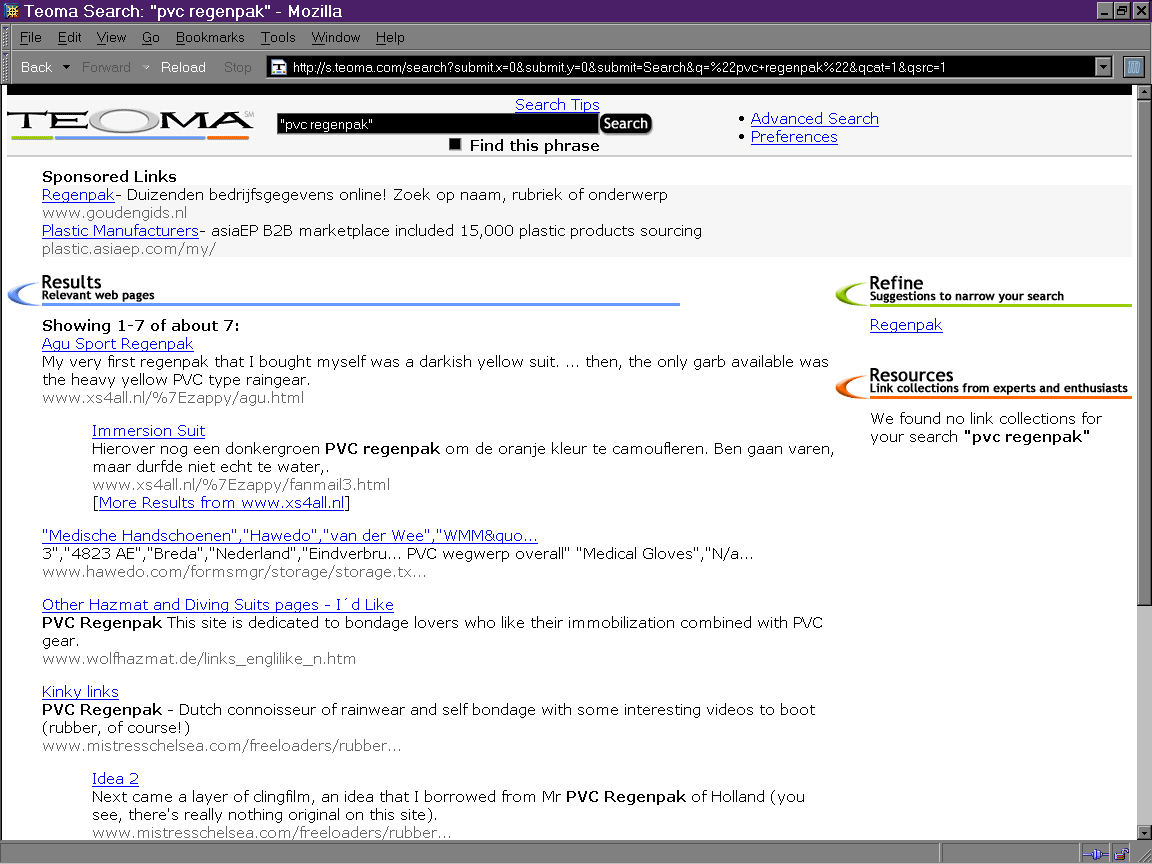The width and height of the screenshot is (1152, 864).
Task: Open the Go menu
Action: tap(151, 37)
